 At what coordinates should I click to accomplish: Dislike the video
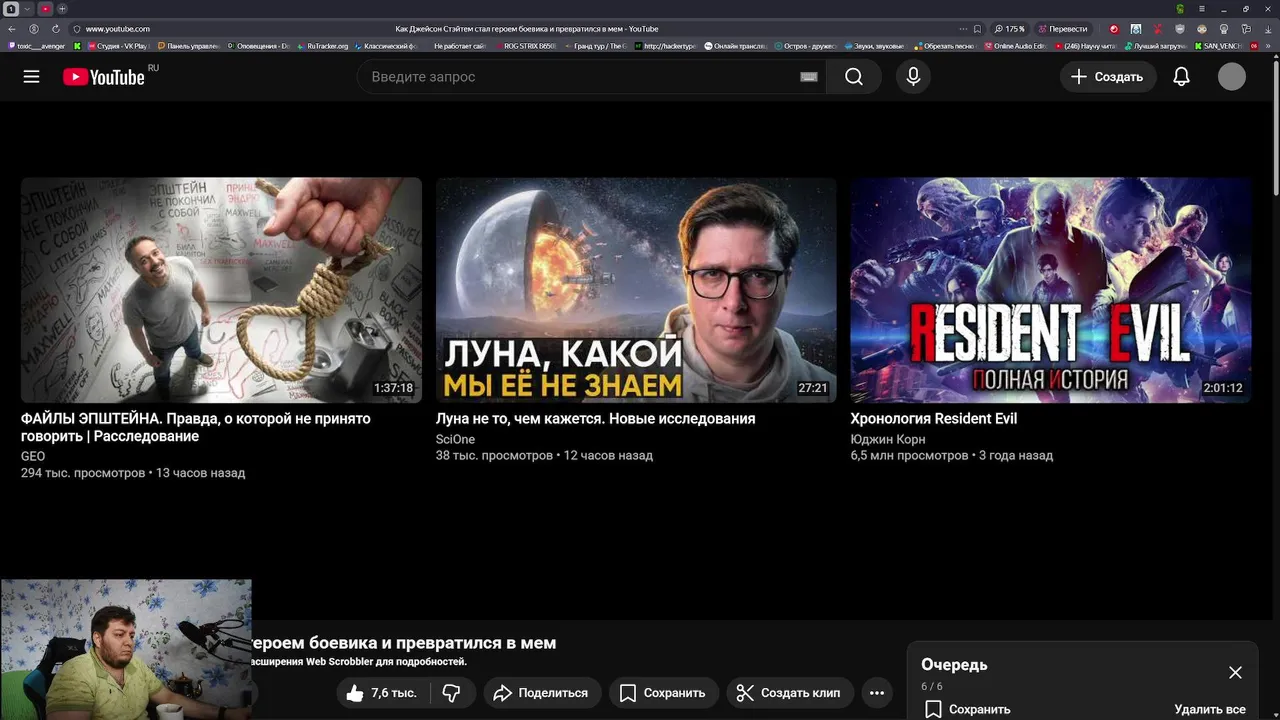click(x=451, y=693)
